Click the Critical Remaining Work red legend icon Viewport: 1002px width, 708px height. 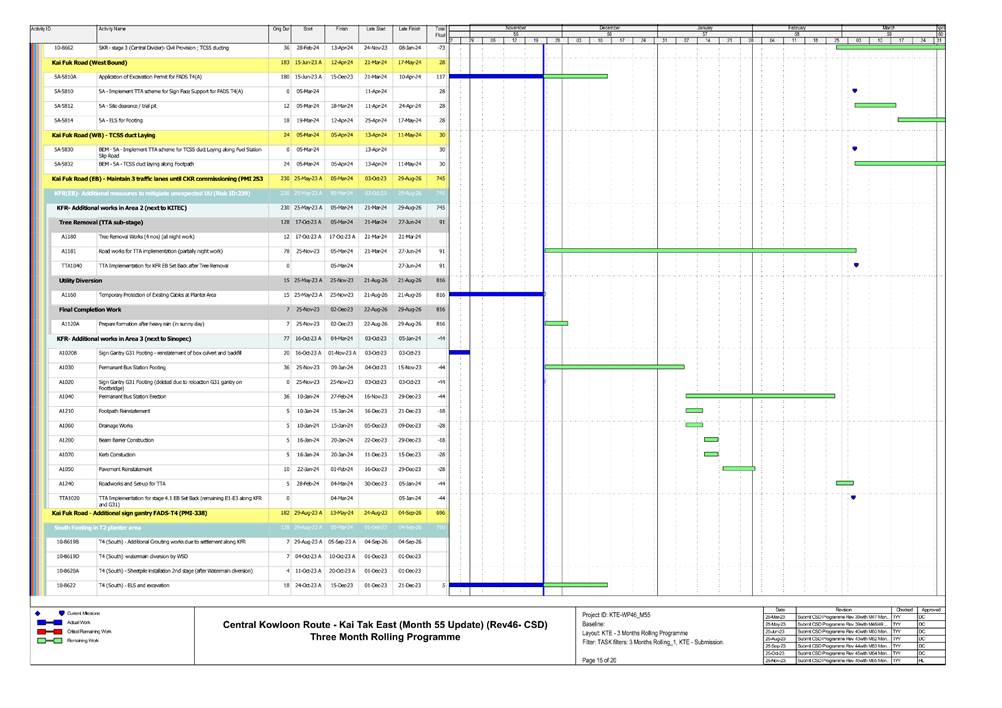coord(47,632)
